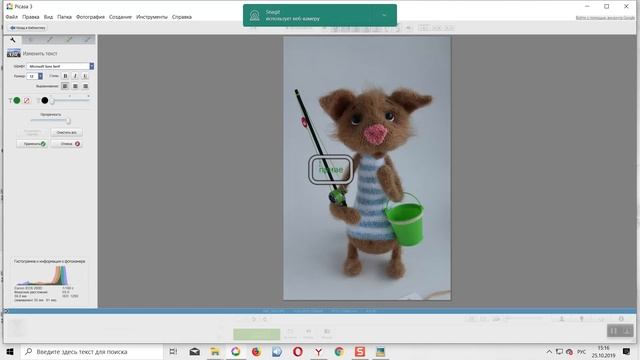Open File Explorer from taskbar
Image resolution: width=640 pixels, height=360 pixels.
[215, 351]
